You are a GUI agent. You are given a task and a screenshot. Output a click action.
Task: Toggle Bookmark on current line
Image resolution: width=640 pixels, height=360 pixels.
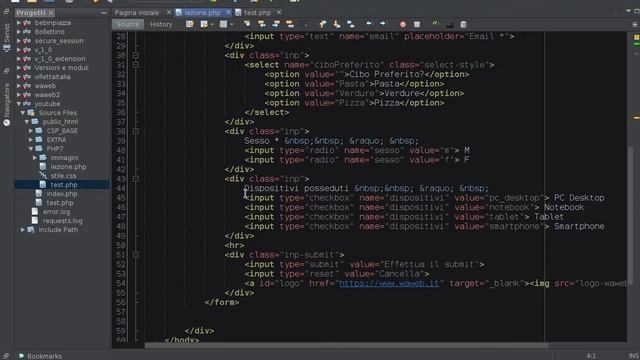351,24
